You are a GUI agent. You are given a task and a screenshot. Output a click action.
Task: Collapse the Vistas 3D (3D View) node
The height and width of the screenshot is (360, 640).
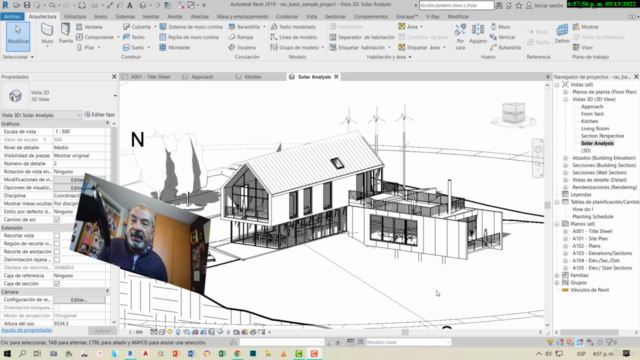[565, 99]
